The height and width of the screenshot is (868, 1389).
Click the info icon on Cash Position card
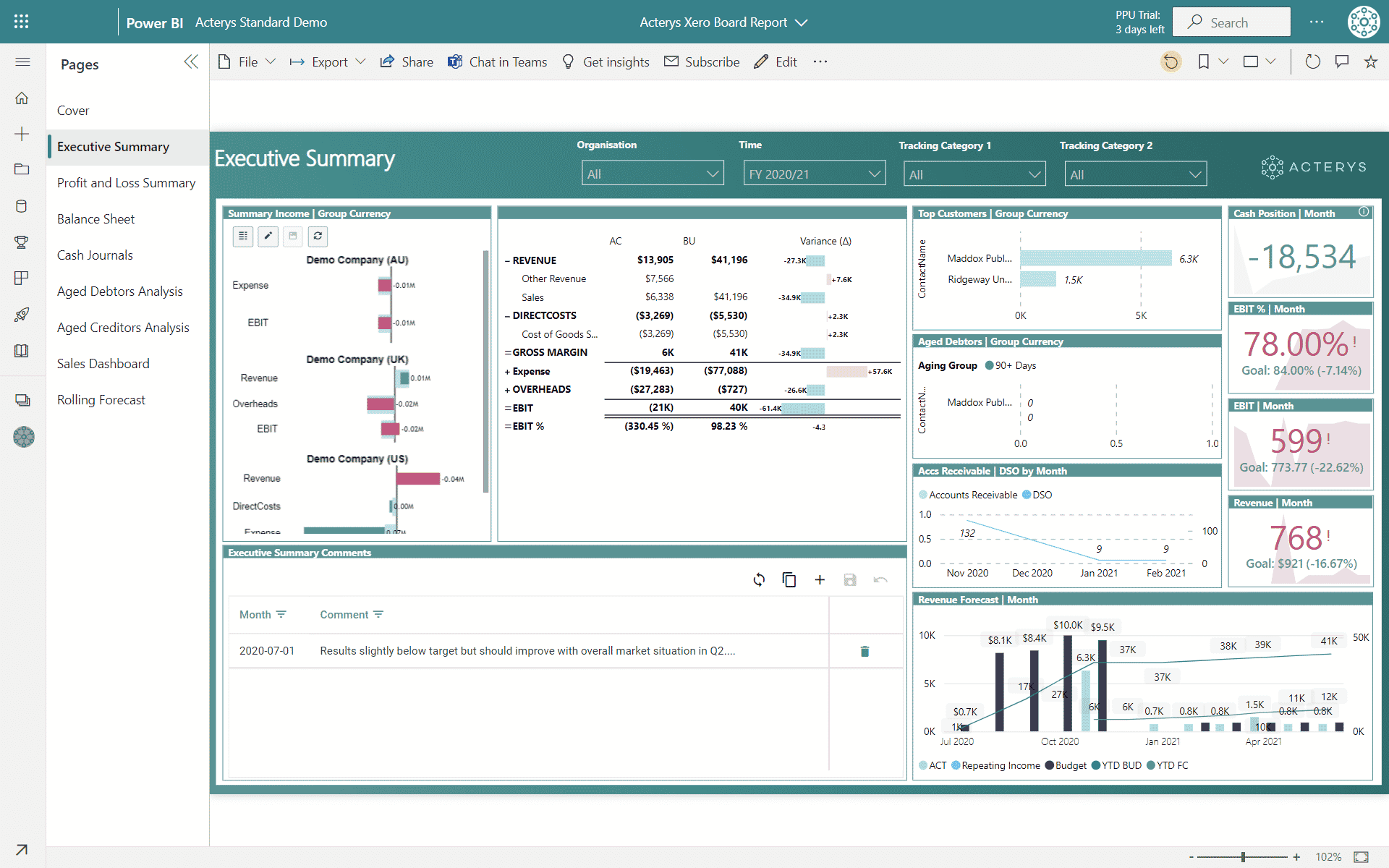point(1364,212)
